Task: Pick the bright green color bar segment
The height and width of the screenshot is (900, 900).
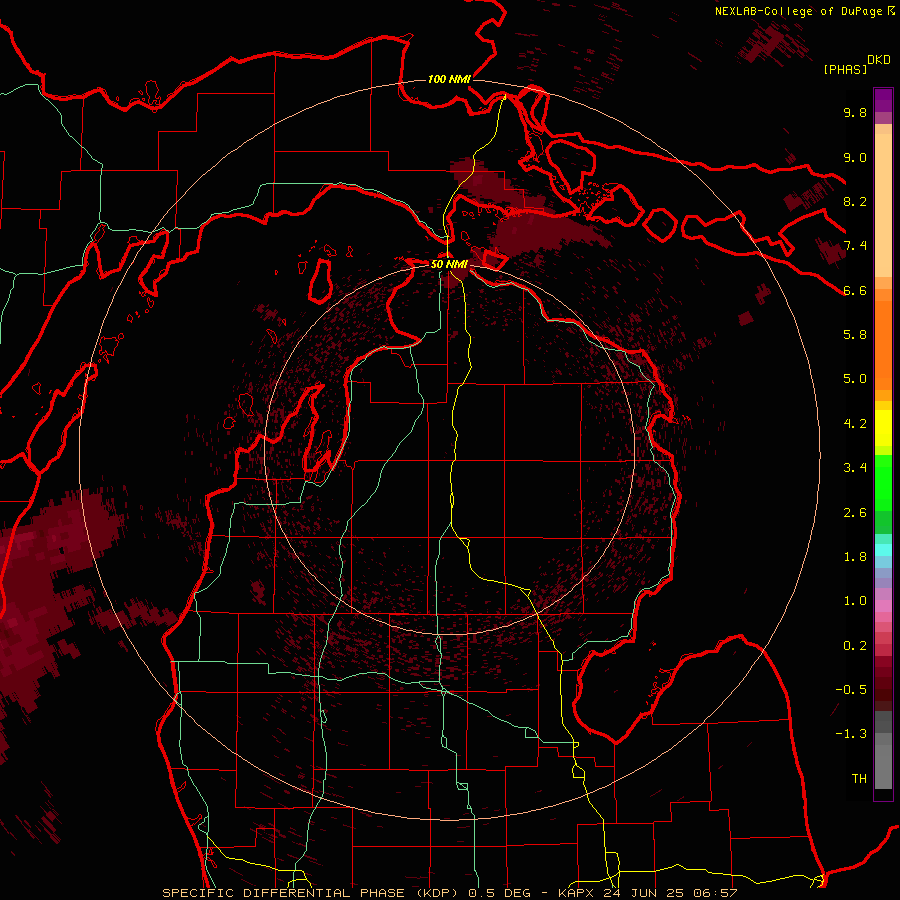Action: point(883,482)
